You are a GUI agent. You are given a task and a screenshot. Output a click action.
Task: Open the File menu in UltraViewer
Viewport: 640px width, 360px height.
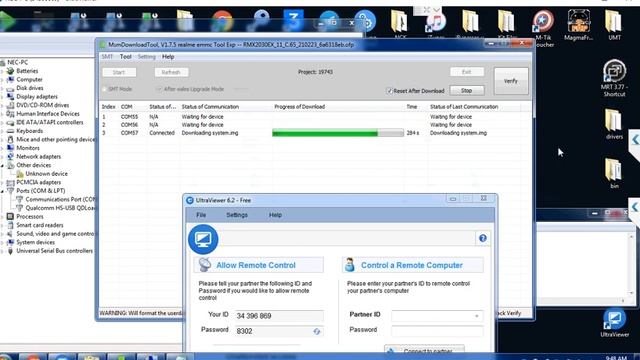click(x=201, y=215)
